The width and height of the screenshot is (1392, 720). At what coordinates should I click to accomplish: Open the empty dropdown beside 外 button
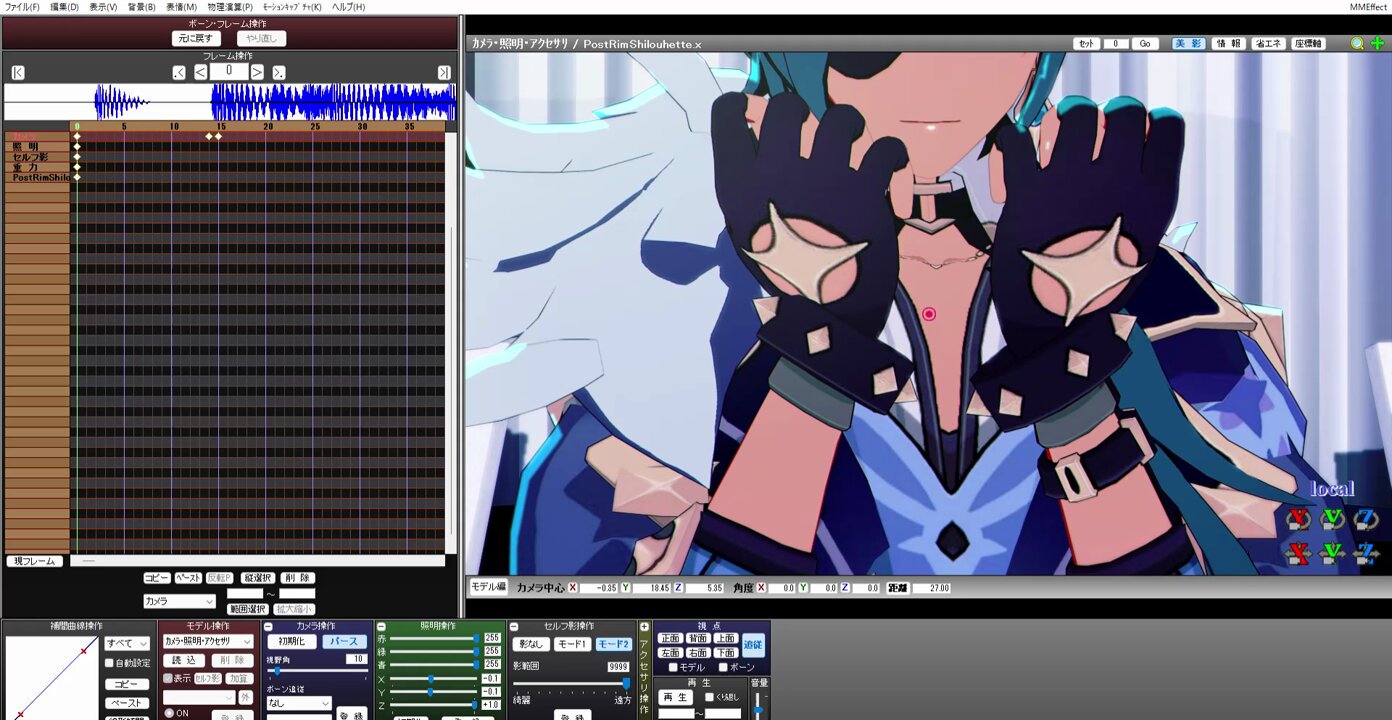coord(199,697)
